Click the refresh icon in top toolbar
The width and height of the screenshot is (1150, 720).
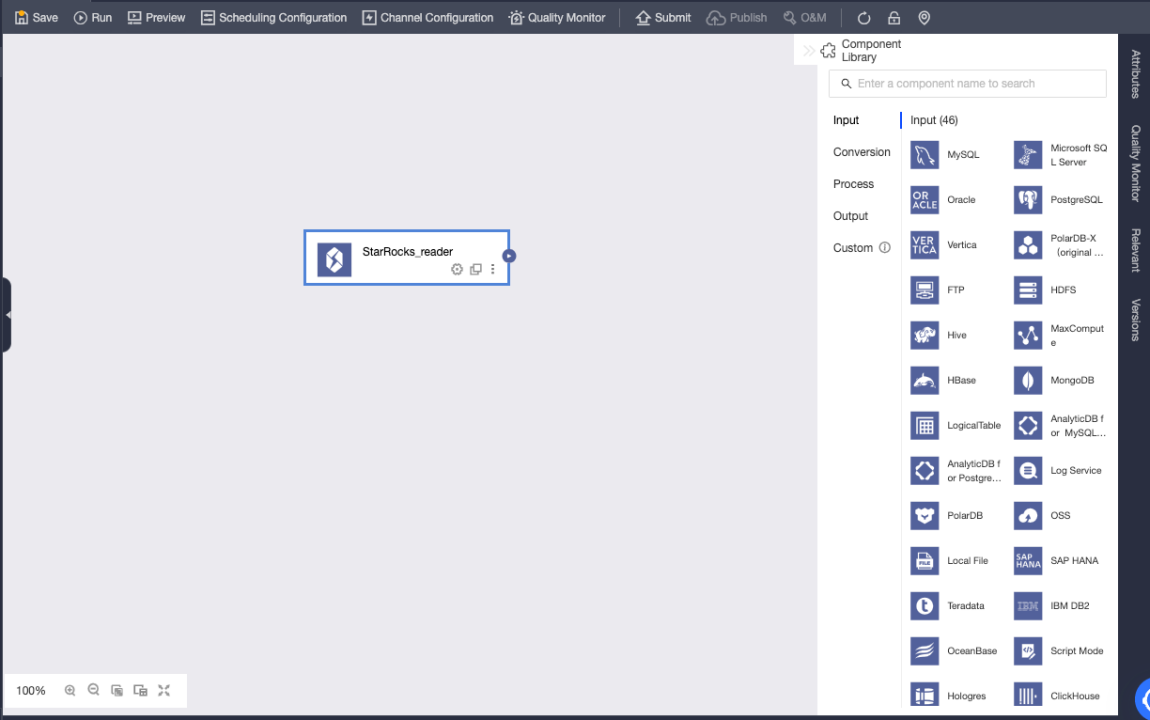tap(865, 18)
